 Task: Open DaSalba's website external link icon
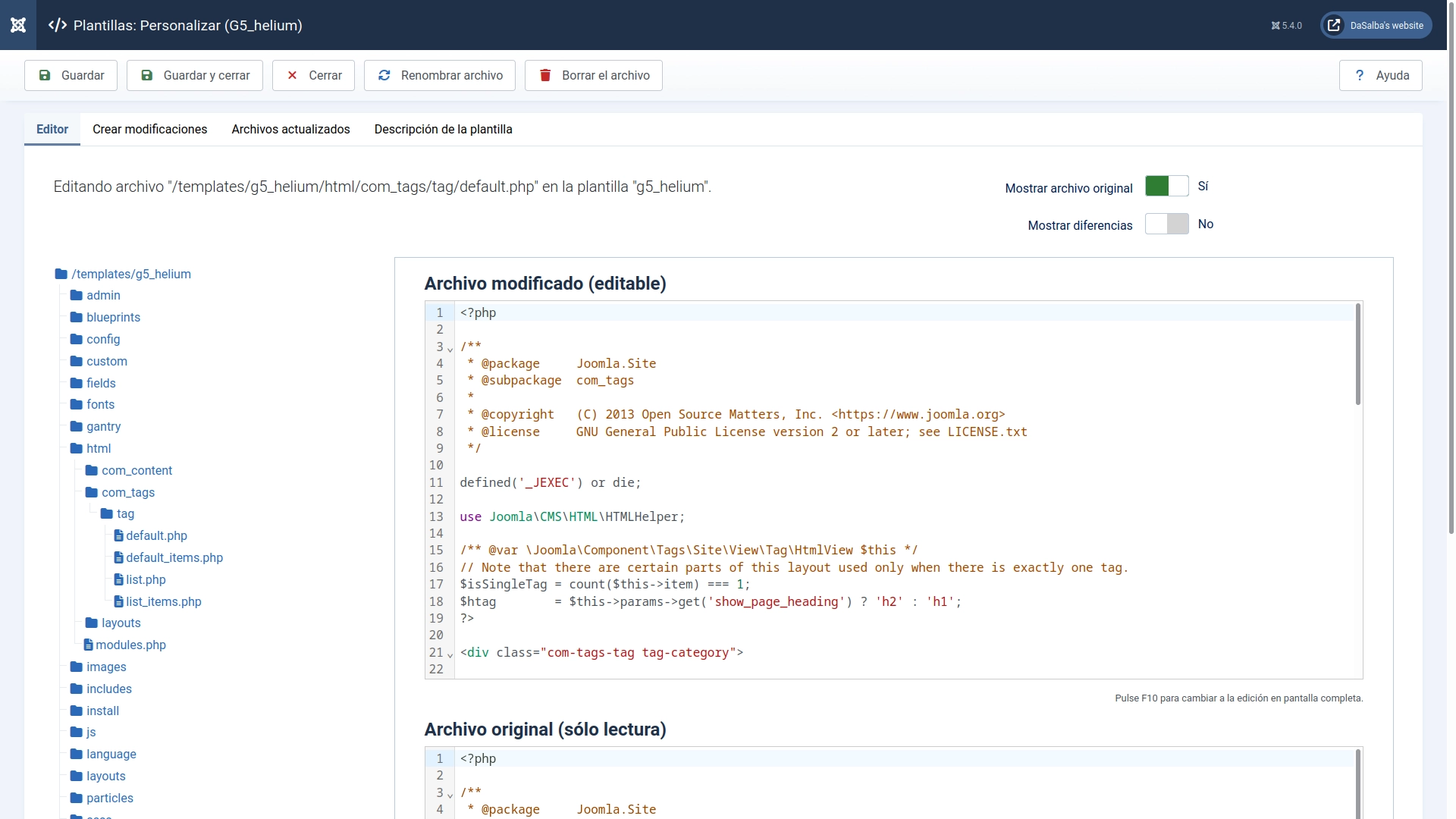pyautogui.click(x=1334, y=25)
